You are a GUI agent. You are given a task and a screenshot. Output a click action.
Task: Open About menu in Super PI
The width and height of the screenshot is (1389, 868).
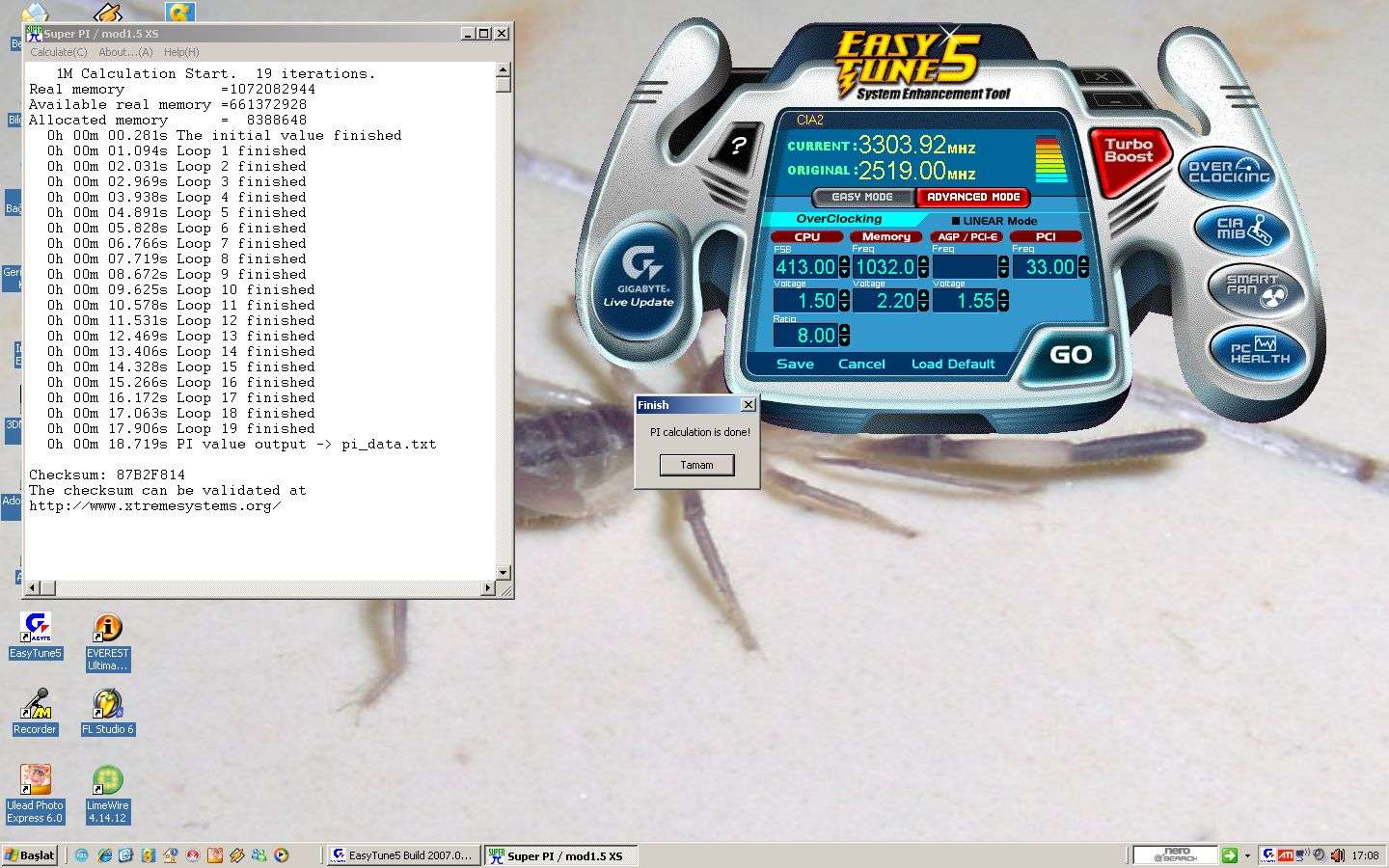pyautogui.click(x=125, y=52)
